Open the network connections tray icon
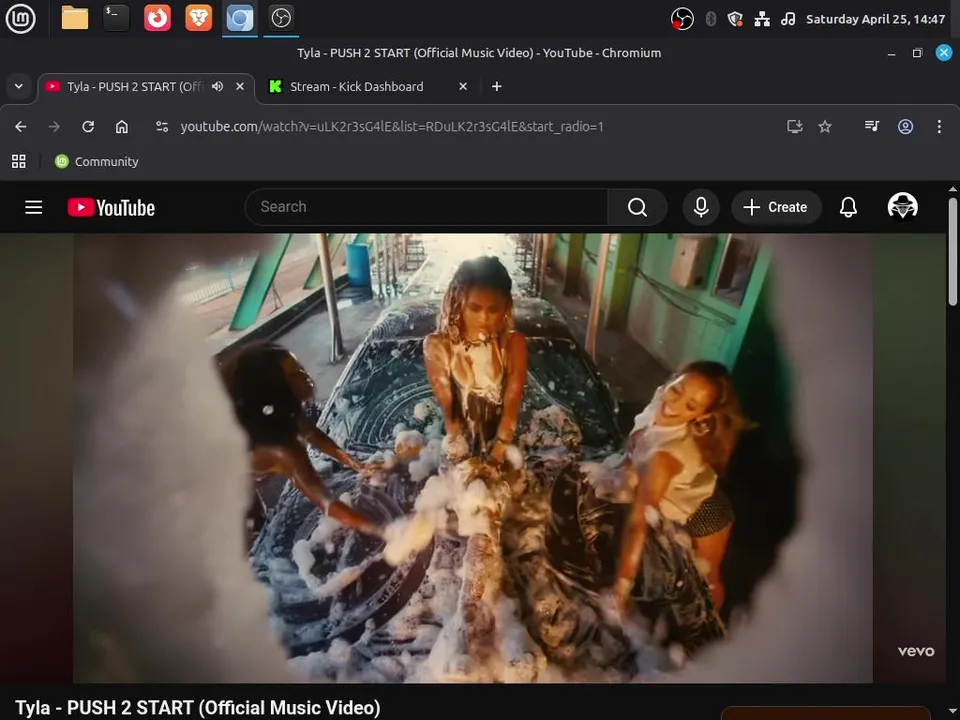The image size is (960, 720). (762, 19)
